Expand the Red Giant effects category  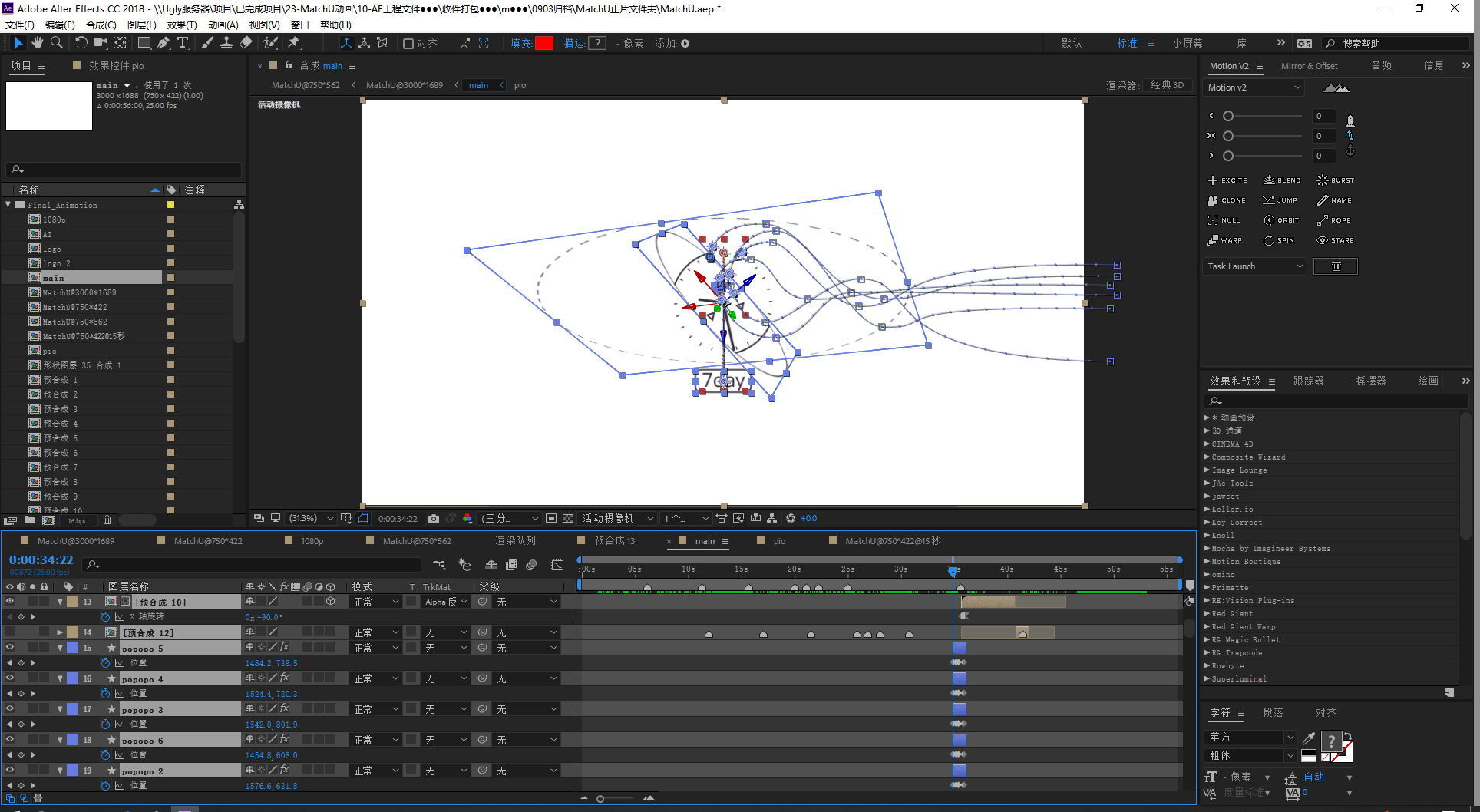pyautogui.click(x=1207, y=614)
